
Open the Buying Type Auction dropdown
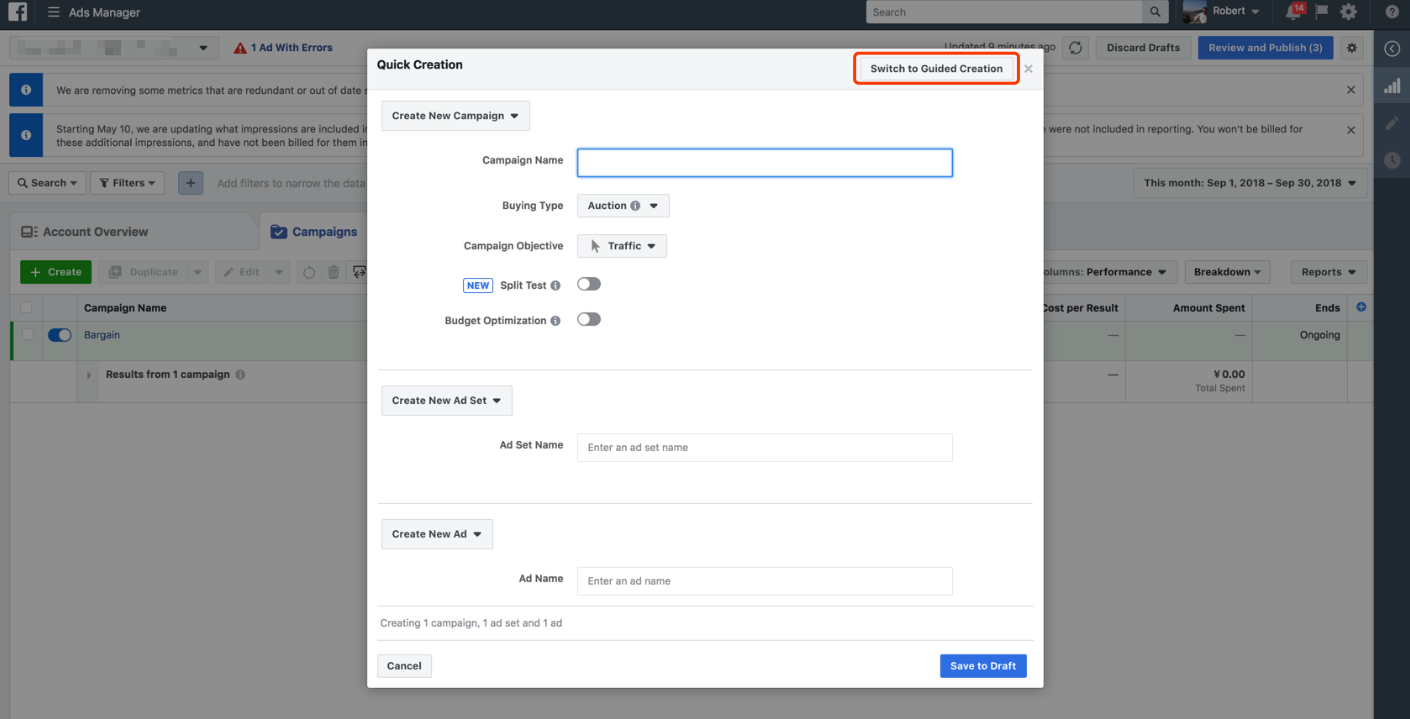(x=623, y=206)
